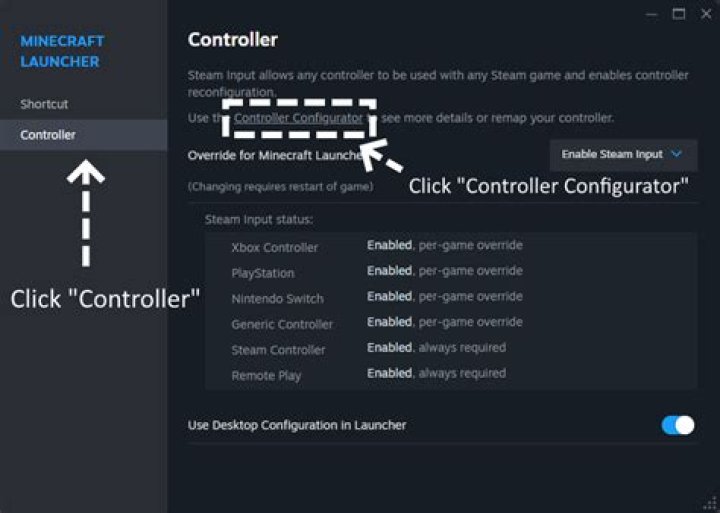Click the Nintendo Switch status row
Viewport: 720px width, 513px height.
[x=450, y=297]
